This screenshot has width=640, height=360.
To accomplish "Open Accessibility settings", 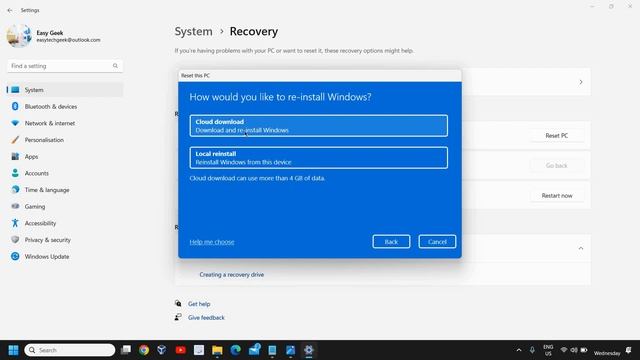I will [65, 223].
